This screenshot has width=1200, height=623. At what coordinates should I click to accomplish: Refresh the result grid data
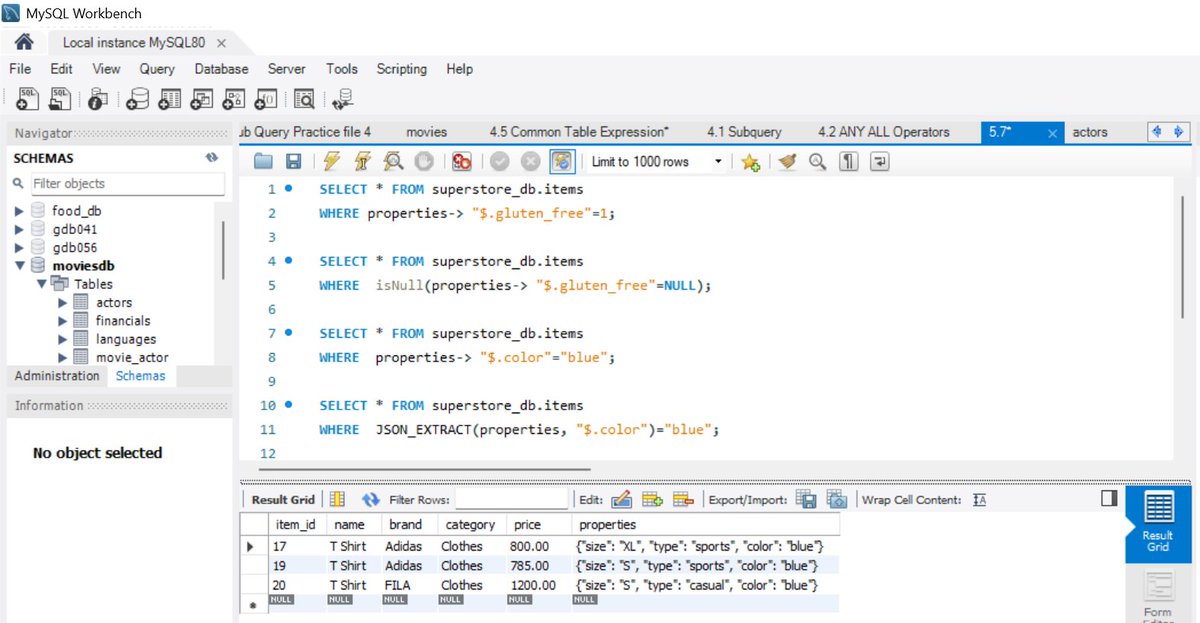click(371, 499)
